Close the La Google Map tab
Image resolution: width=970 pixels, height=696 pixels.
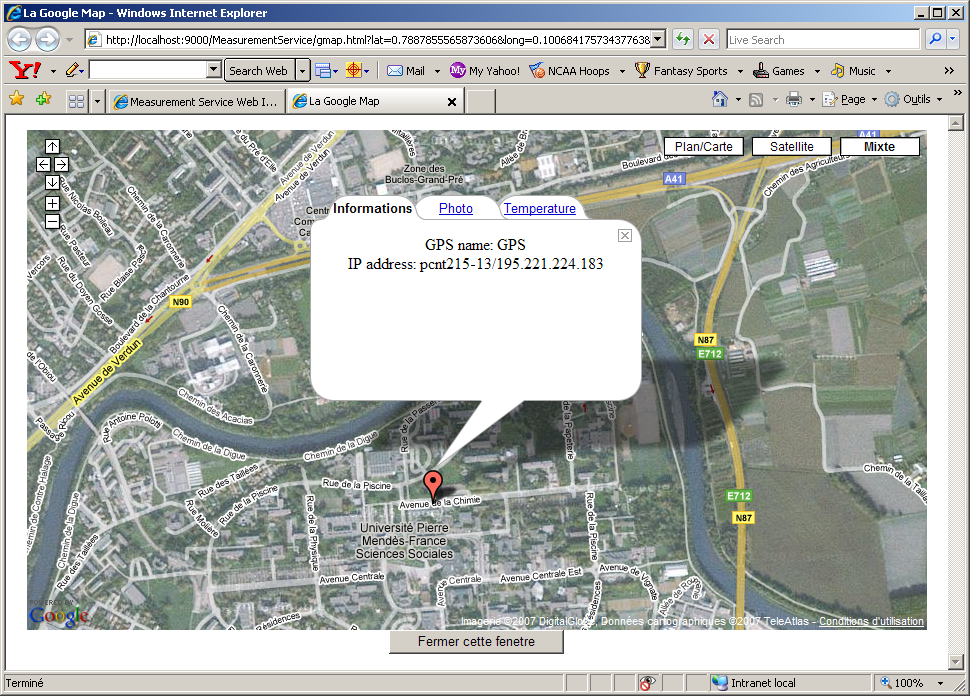click(x=452, y=102)
